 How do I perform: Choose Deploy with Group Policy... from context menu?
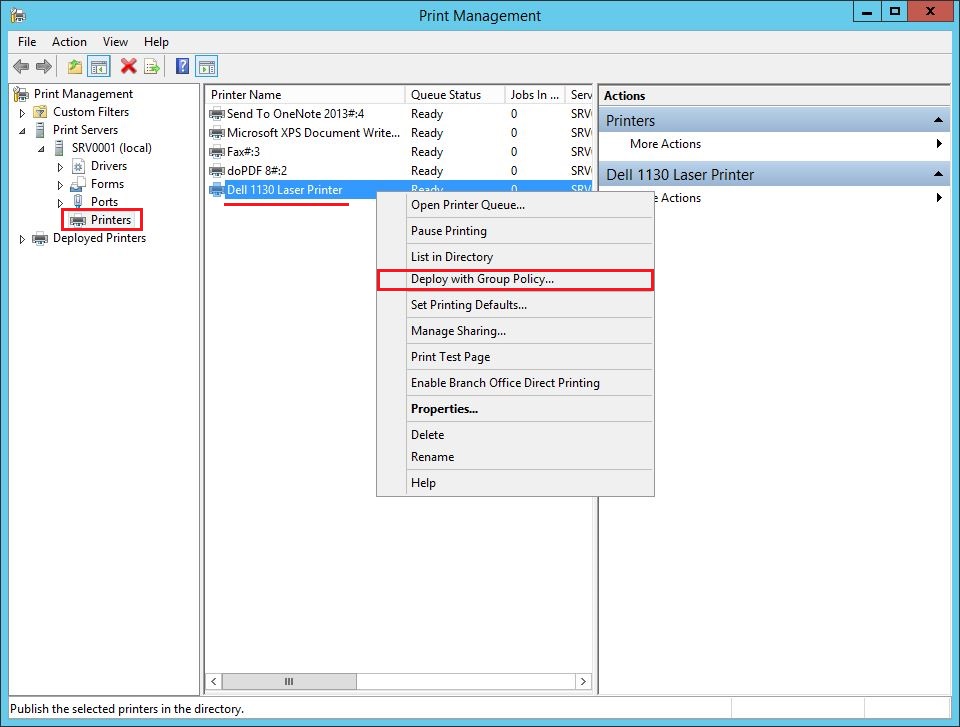pyautogui.click(x=482, y=280)
